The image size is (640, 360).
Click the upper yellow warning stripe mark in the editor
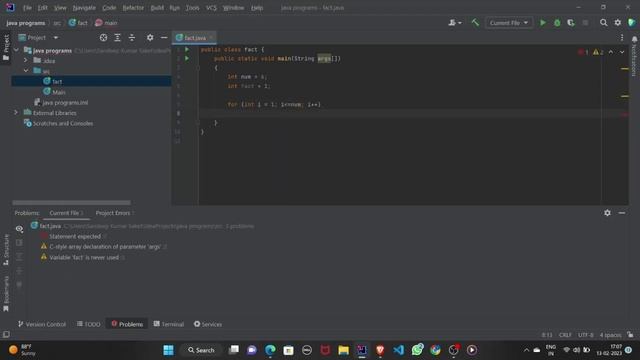[x=624, y=69]
